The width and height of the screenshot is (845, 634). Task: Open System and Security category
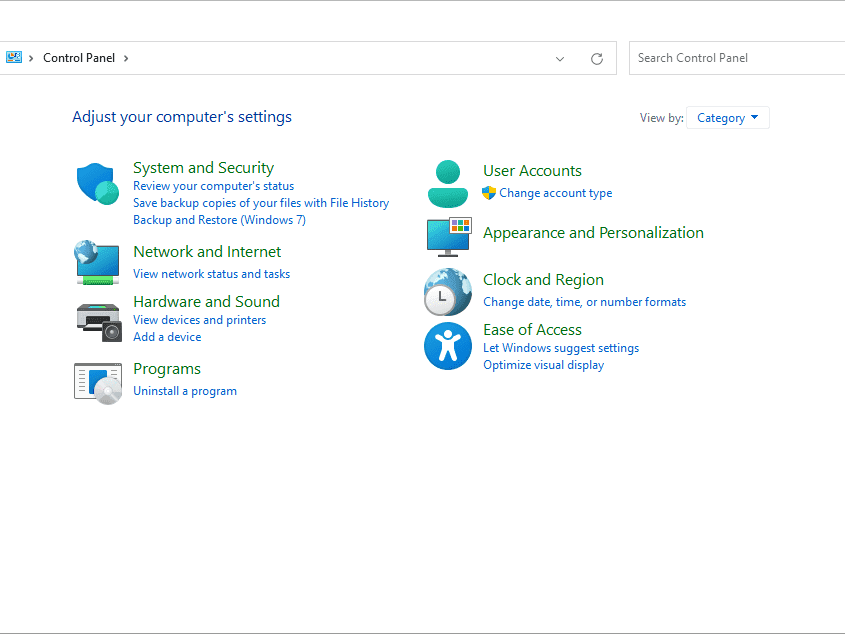[x=204, y=168]
